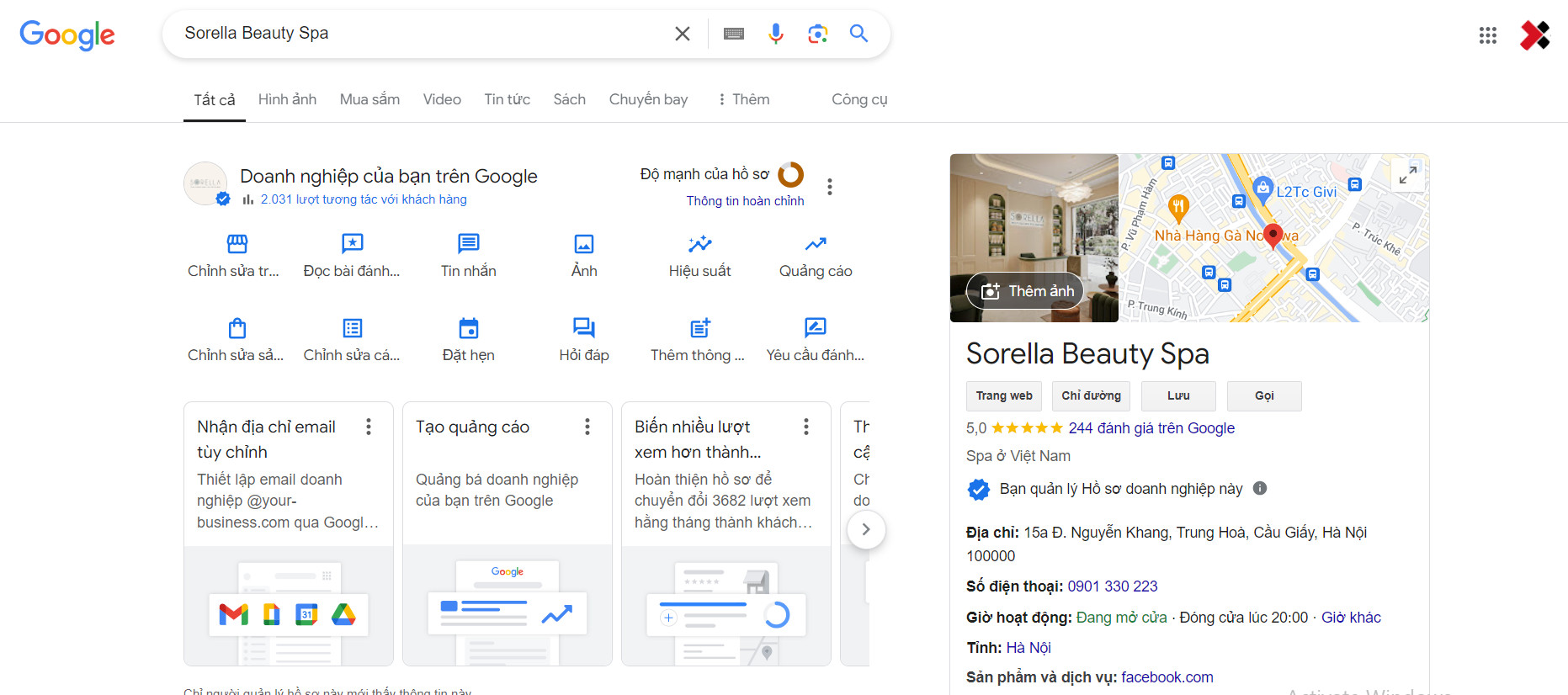Open the Công cụ search tools

pyautogui.click(x=859, y=99)
